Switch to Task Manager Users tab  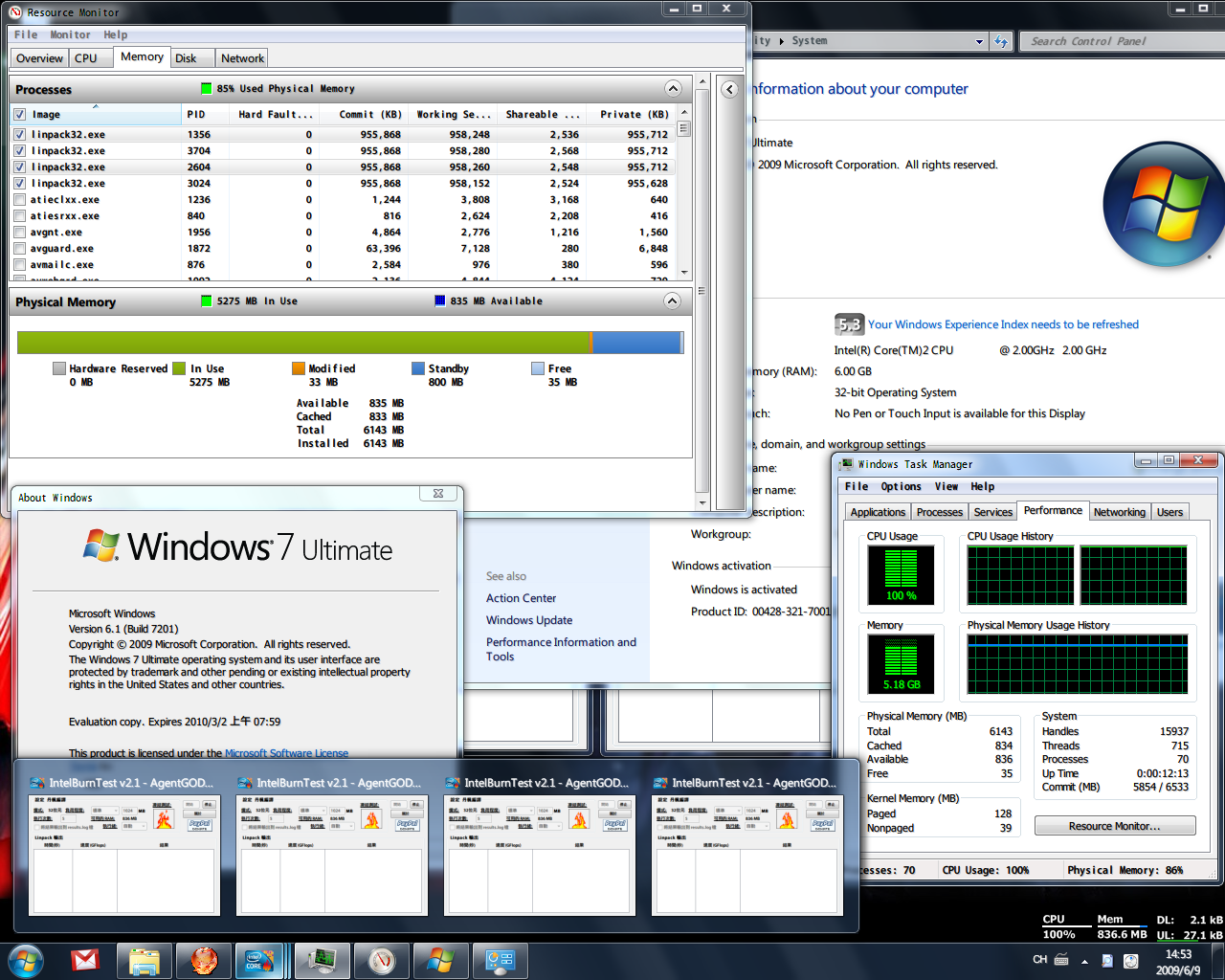(1169, 512)
